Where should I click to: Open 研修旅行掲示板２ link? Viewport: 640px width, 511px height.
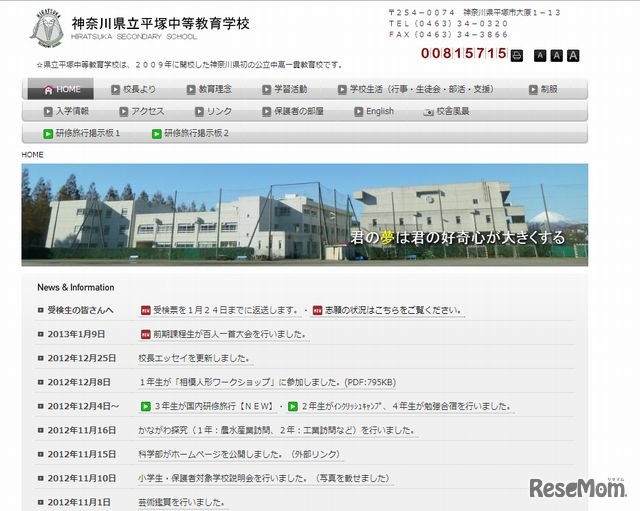(191, 133)
